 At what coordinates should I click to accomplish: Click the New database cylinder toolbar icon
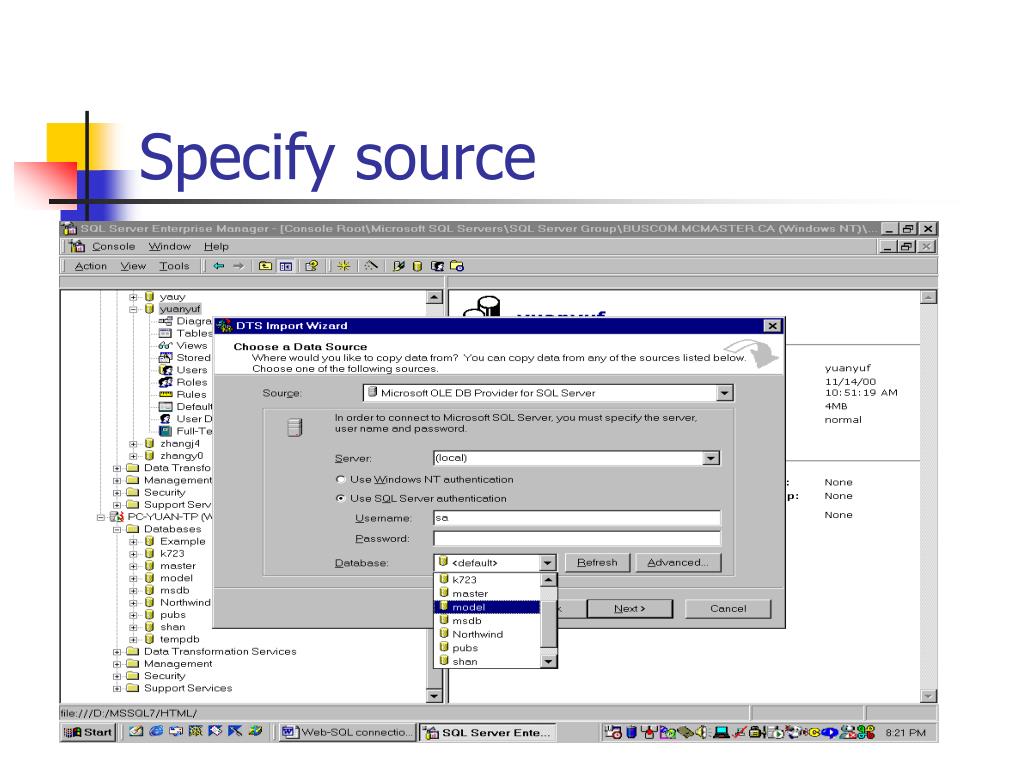tap(417, 266)
